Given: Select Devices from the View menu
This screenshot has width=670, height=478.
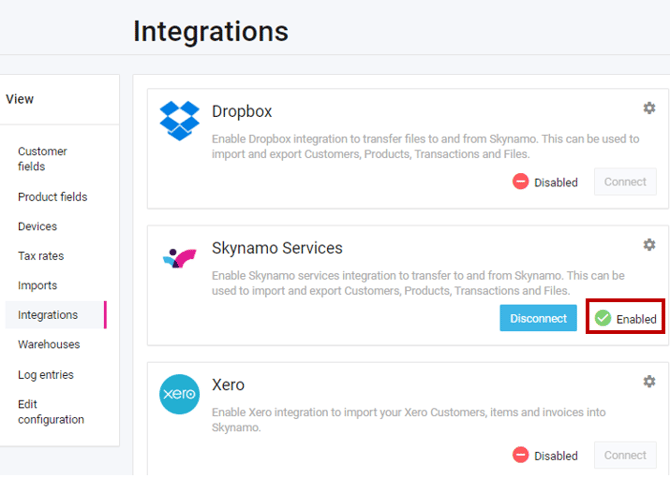Looking at the screenshot, I should coord(37,227).
